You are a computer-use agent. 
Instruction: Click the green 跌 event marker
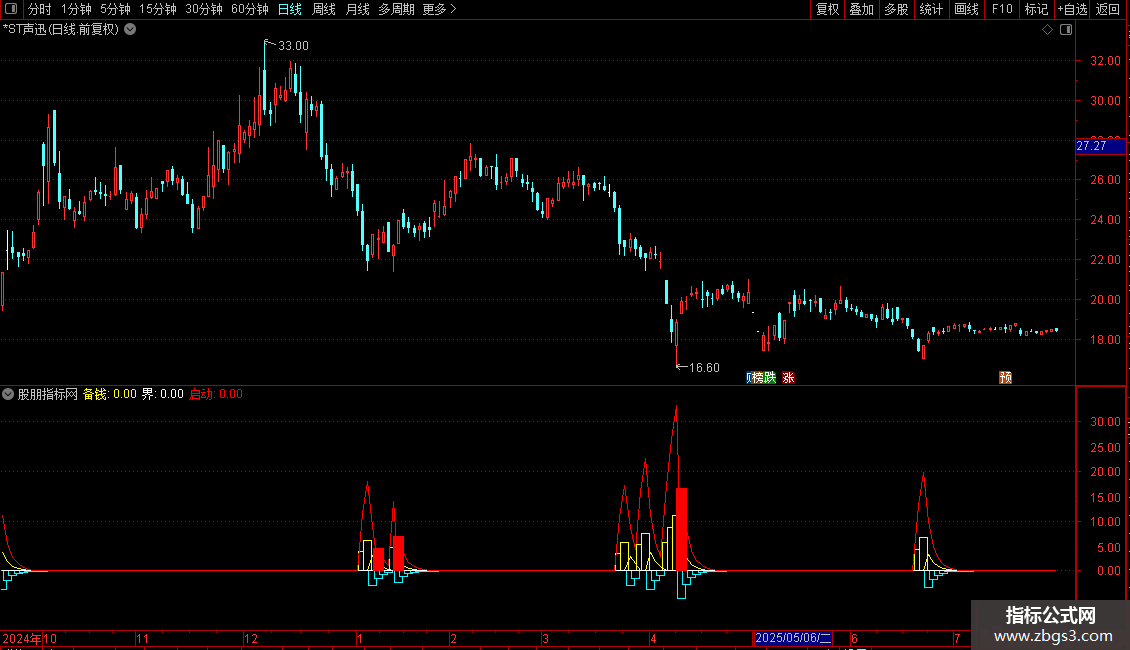[770, 378]
